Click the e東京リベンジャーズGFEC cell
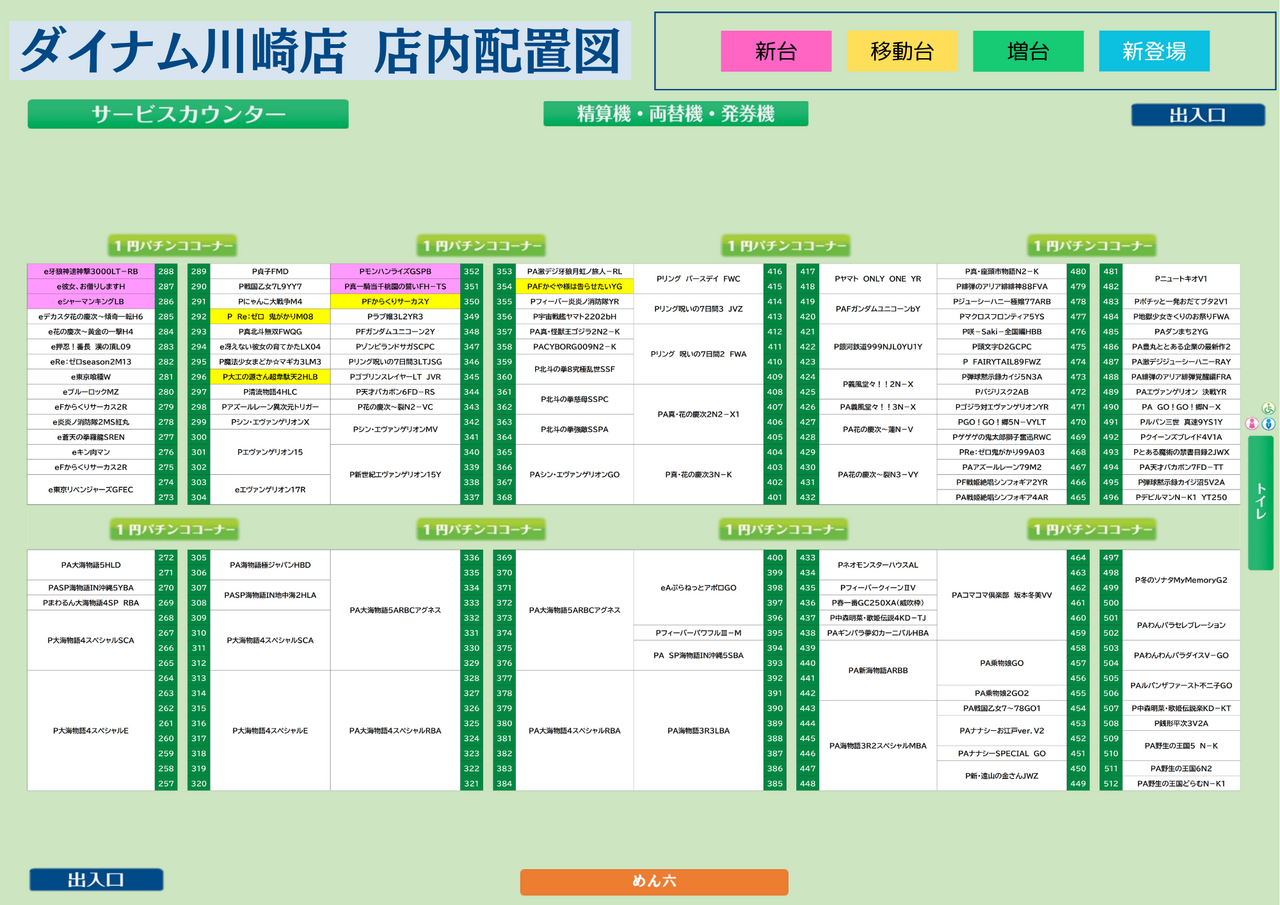This screenshot has height=905, width=1280. click(x=91, y=490)
